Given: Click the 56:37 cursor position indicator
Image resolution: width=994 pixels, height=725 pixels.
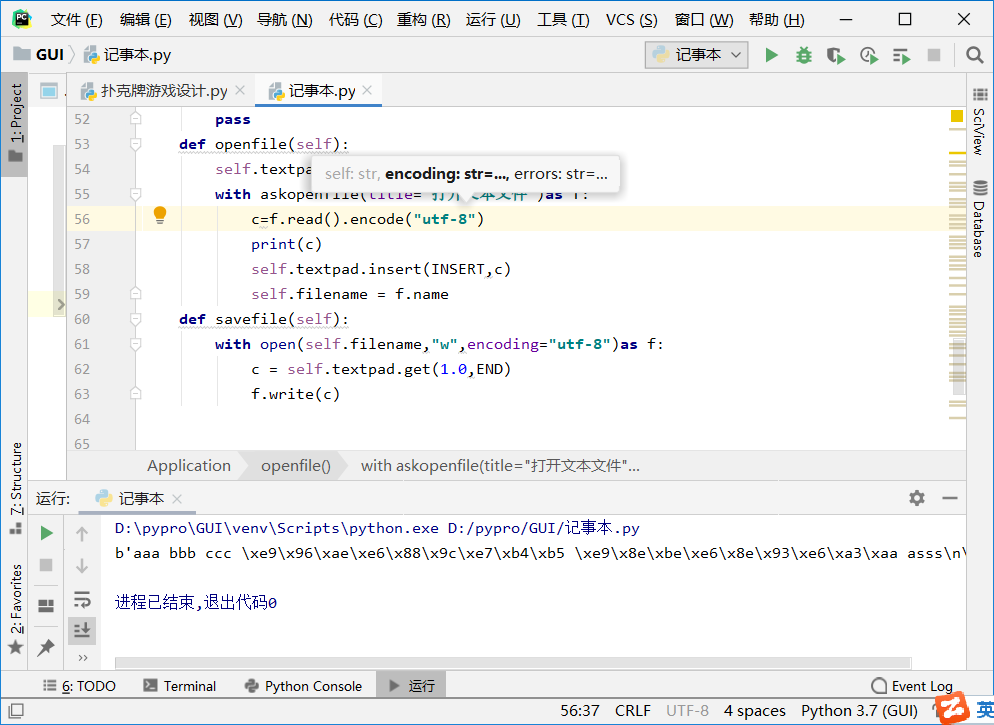Looking at the screenshot, I should (579, 711).
